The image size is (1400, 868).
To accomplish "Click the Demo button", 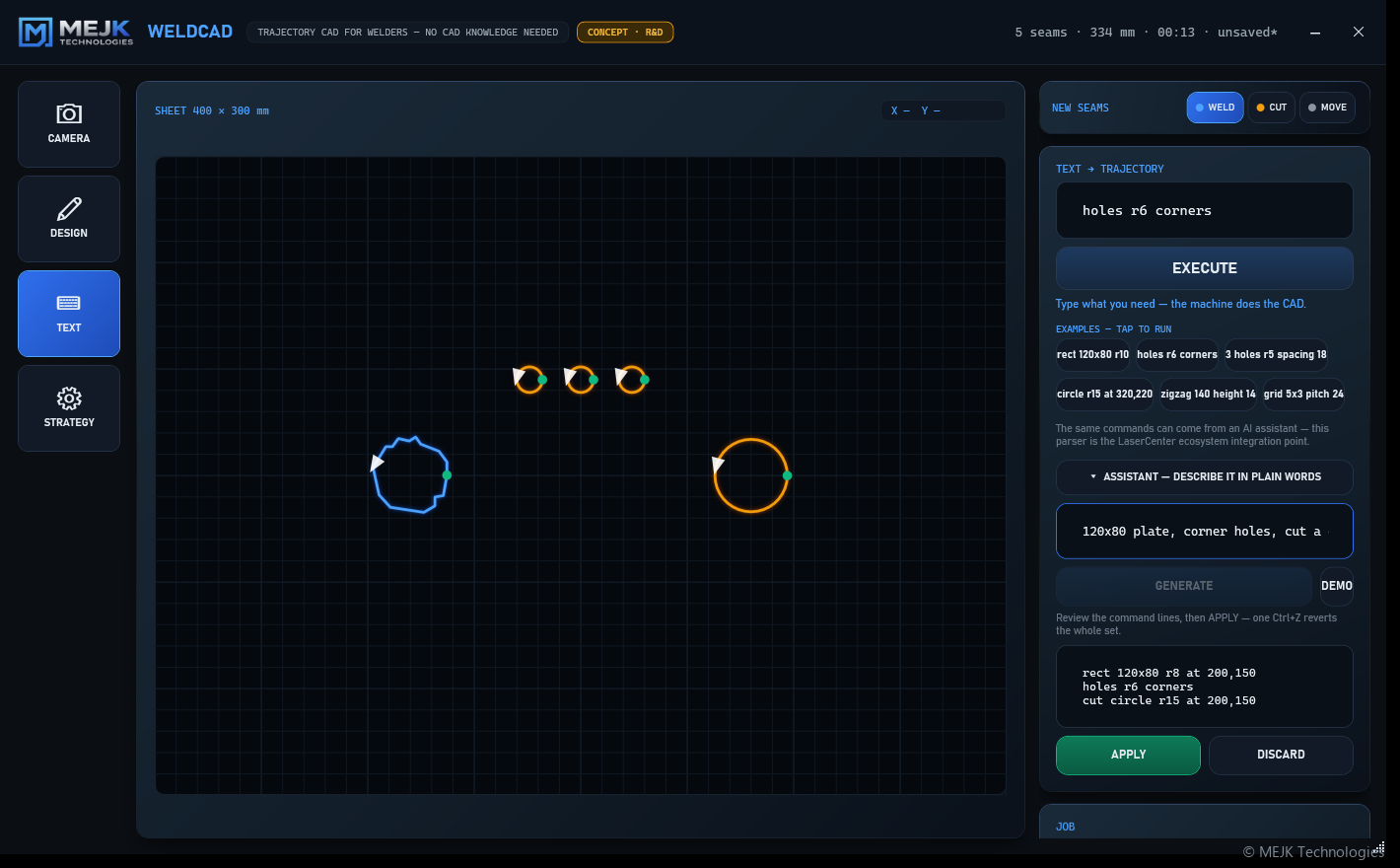I will click(x=1337, y=586).
